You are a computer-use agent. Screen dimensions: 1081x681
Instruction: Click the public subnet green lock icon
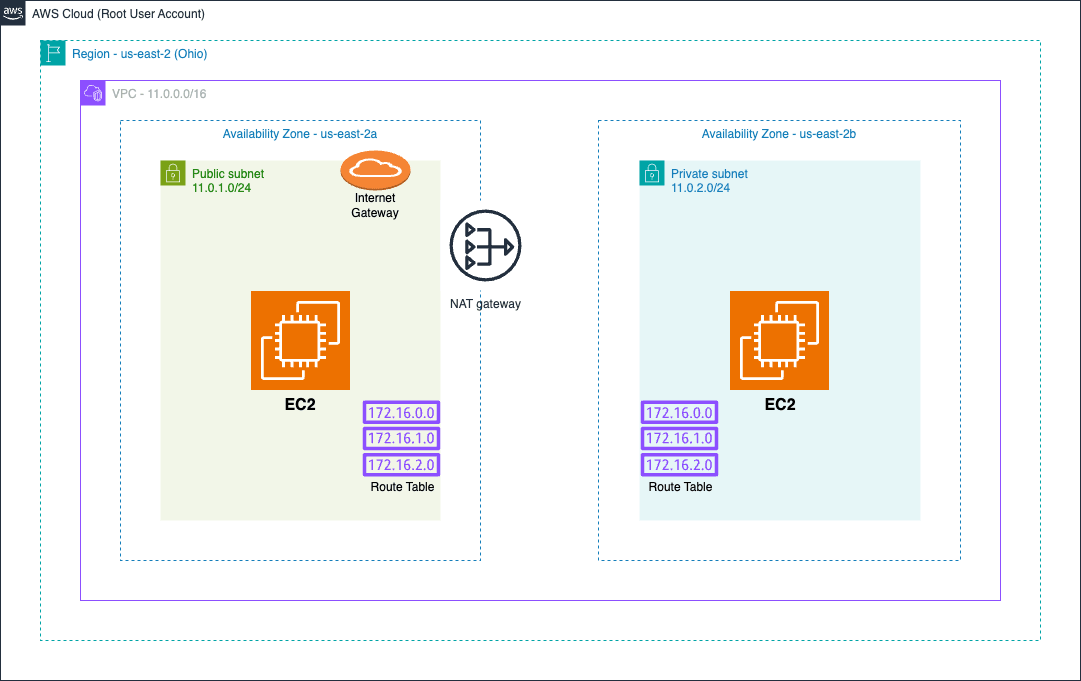173,173
